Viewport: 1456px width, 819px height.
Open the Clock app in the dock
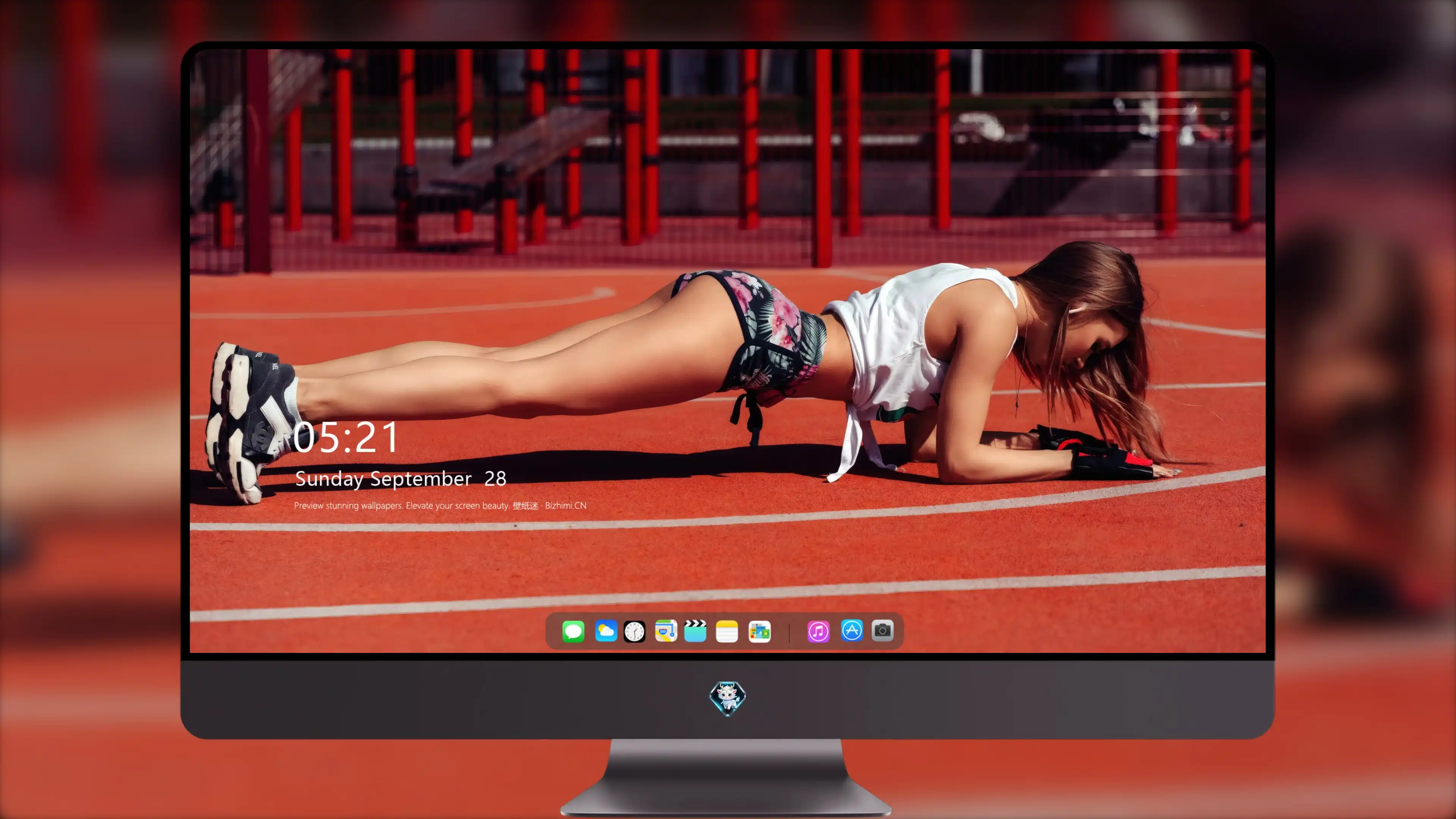[634, 631]
